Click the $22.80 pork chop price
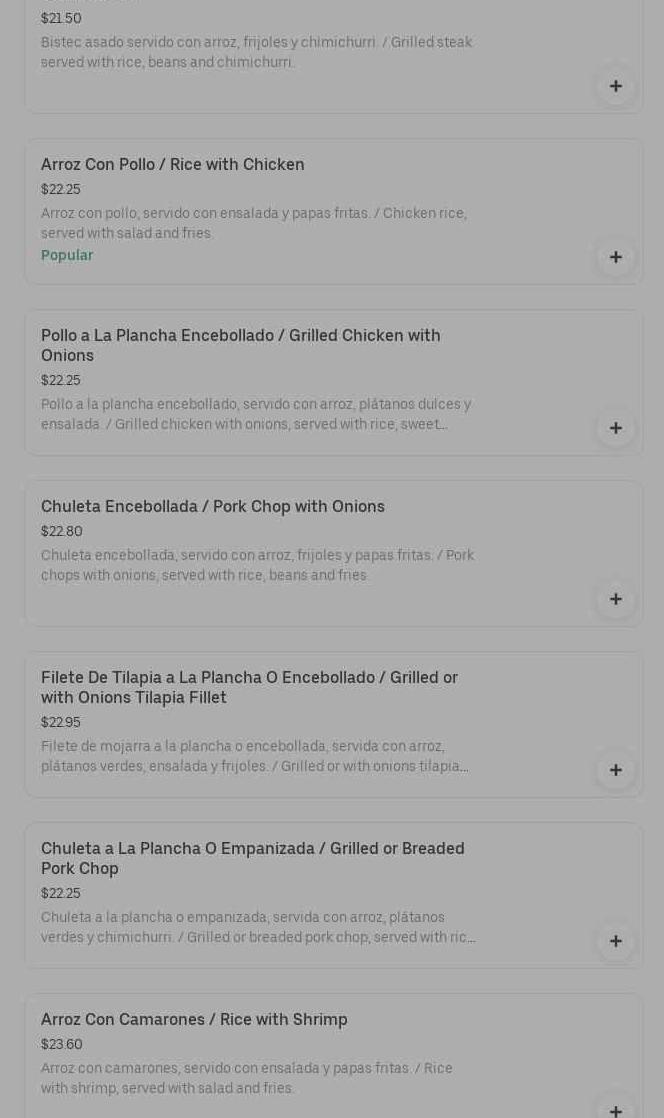664x1118 pixels. point(62,532)
